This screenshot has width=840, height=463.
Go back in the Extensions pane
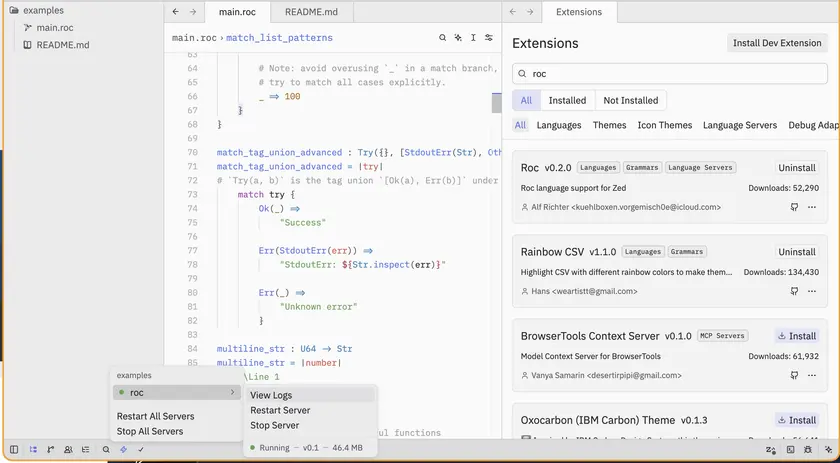[513, 12]
